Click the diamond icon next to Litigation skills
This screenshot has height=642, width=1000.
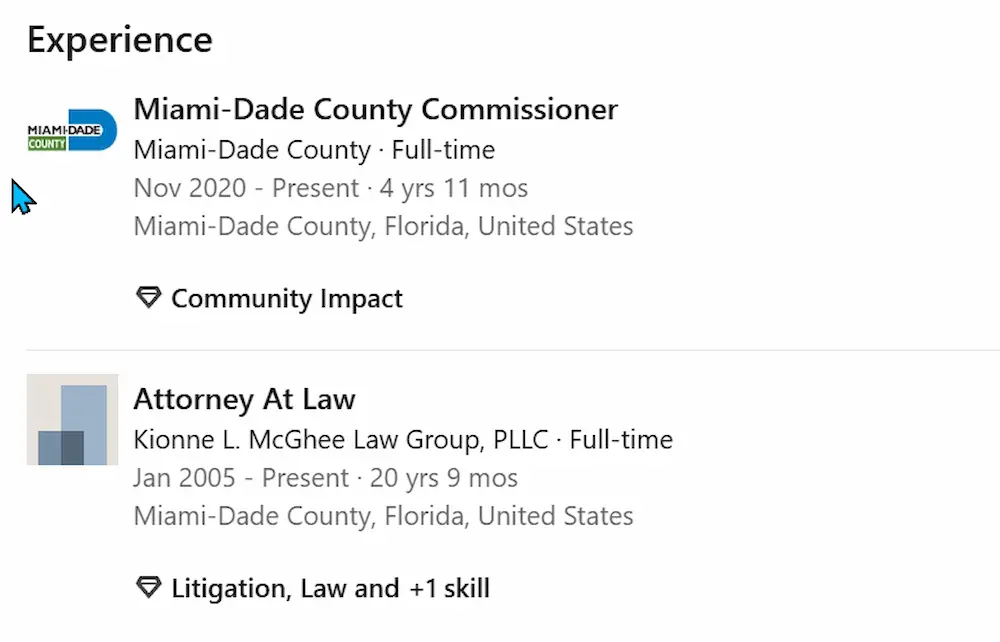(x=147, y=587)
